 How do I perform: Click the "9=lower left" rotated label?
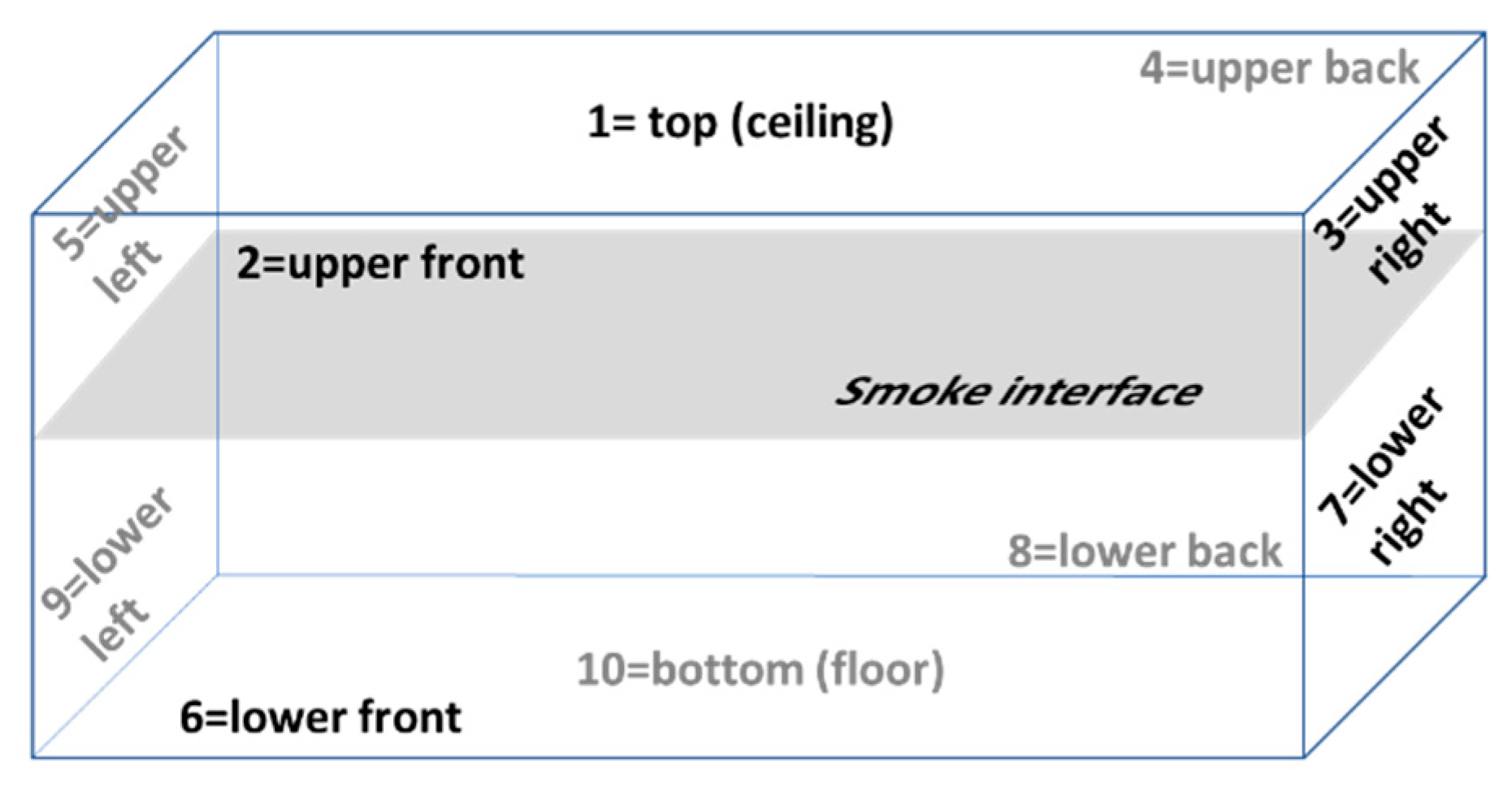(110, 573)
